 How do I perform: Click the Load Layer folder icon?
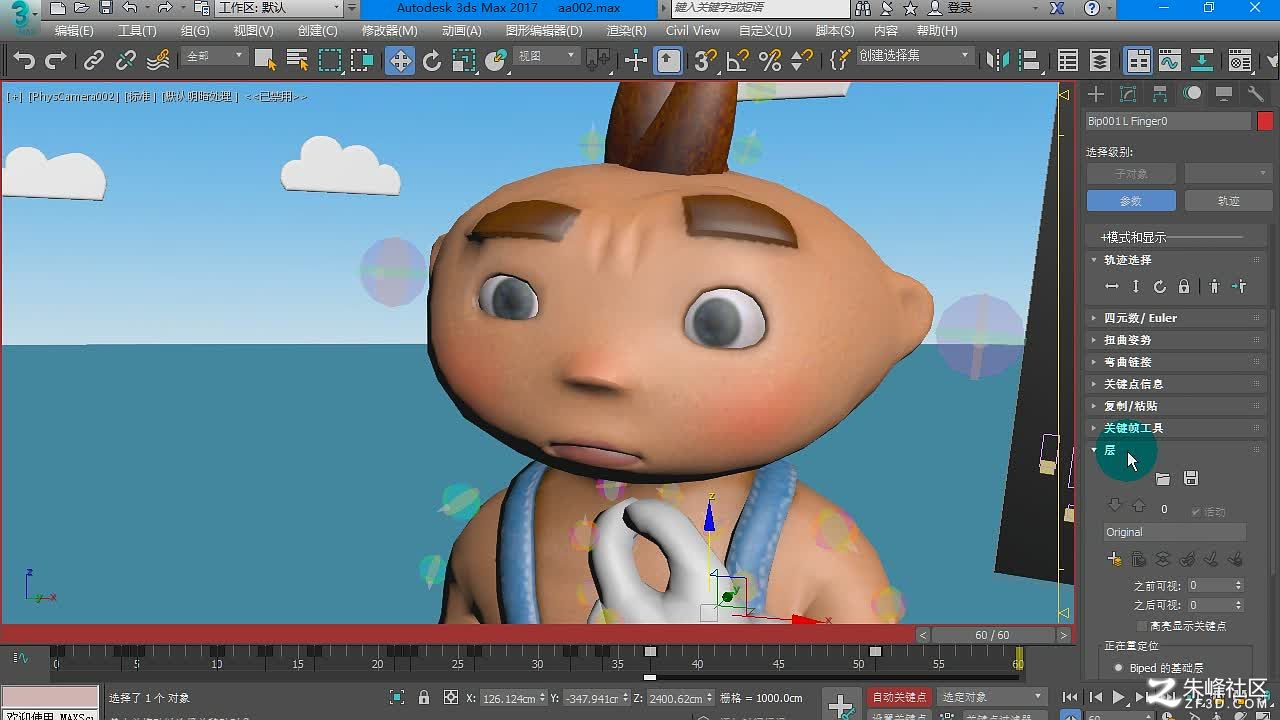point(1162,479)
